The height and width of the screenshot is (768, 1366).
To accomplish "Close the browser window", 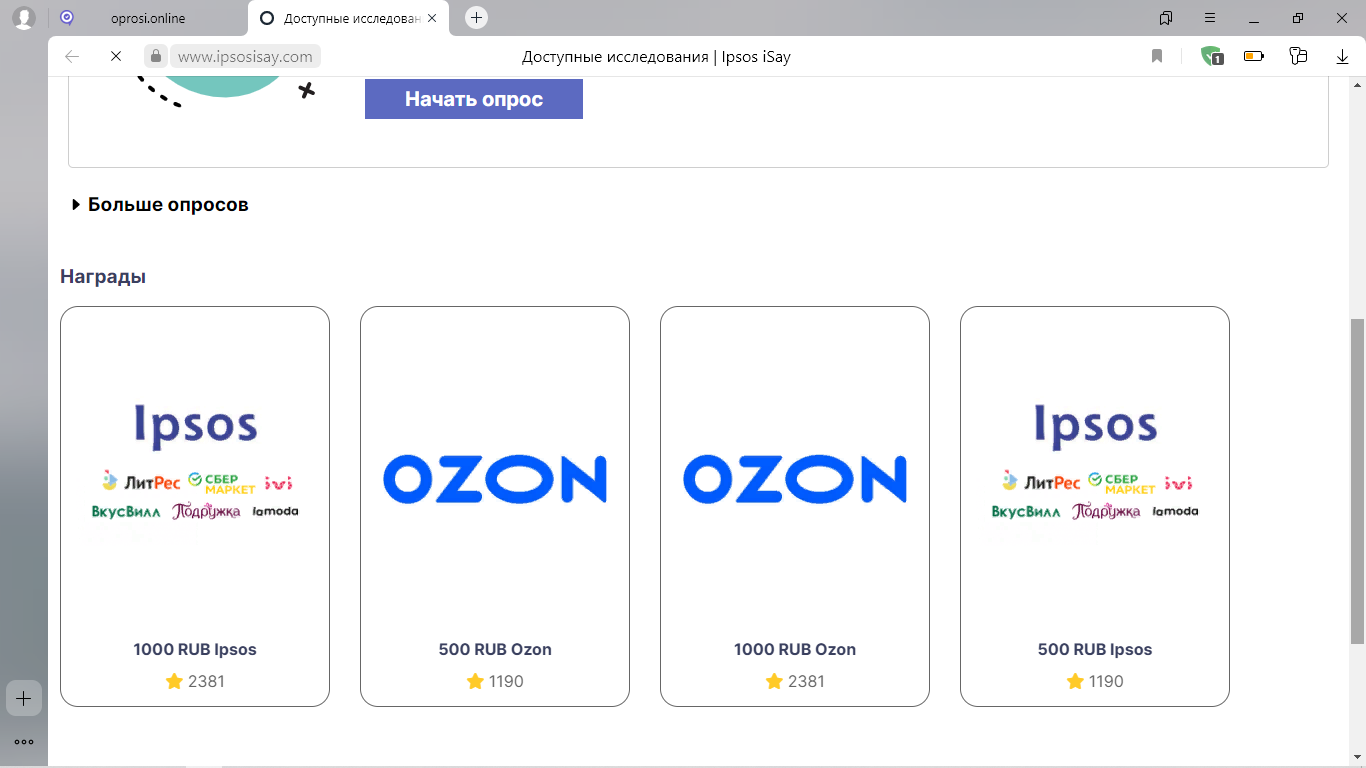I will (1343, 18).
